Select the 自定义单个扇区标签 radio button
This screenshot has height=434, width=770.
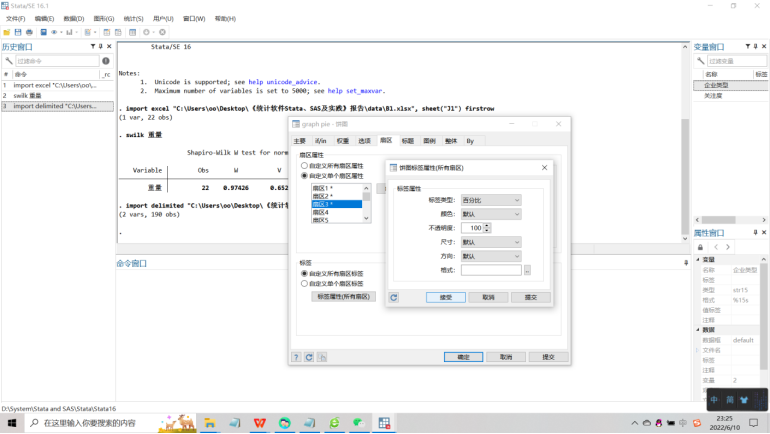[304, 284]
